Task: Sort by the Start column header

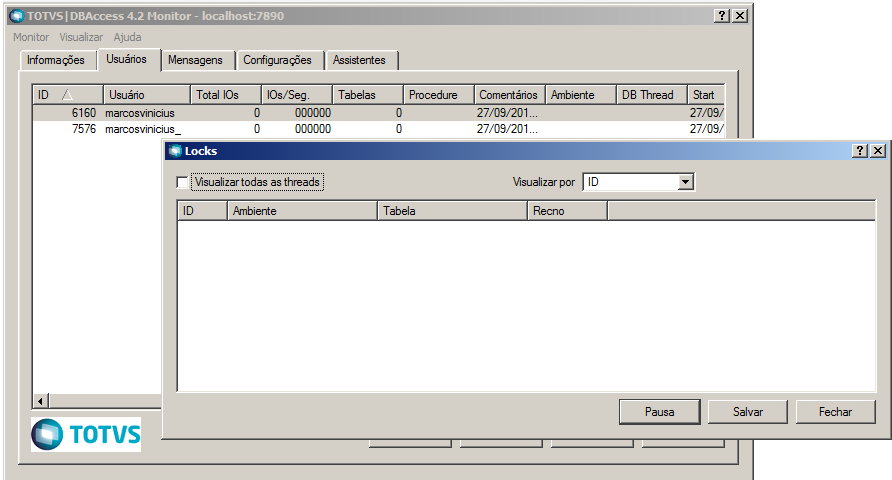Action: pyautogui.click(x=706, y=95)
